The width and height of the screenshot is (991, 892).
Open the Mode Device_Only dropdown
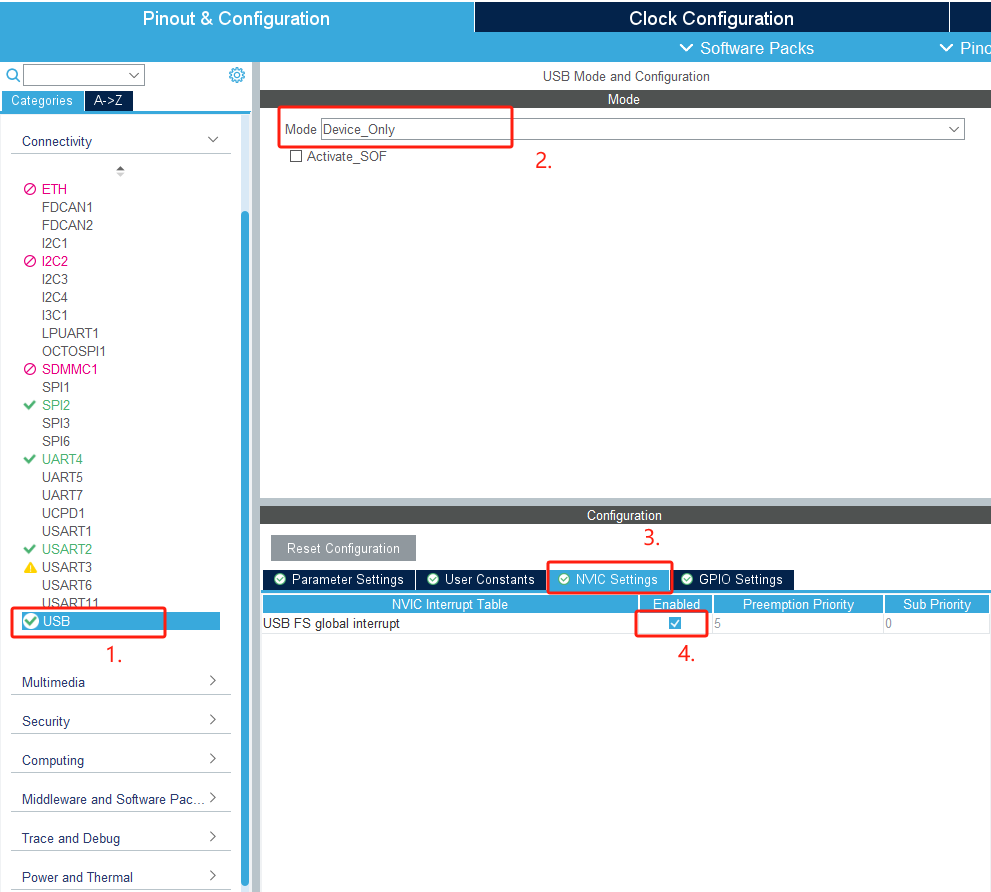coord(642,129)
